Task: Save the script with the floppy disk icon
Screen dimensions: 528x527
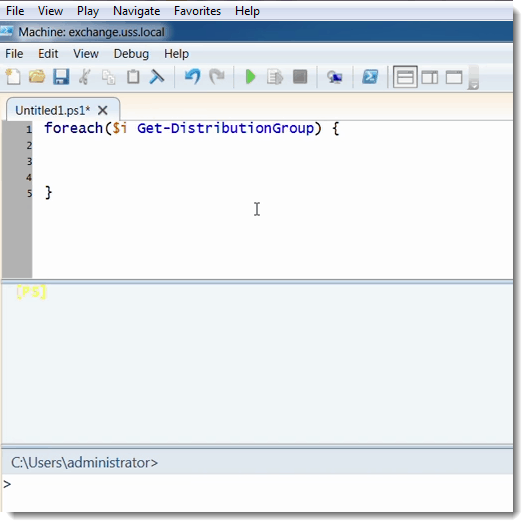Action: [x=61, y=77]
